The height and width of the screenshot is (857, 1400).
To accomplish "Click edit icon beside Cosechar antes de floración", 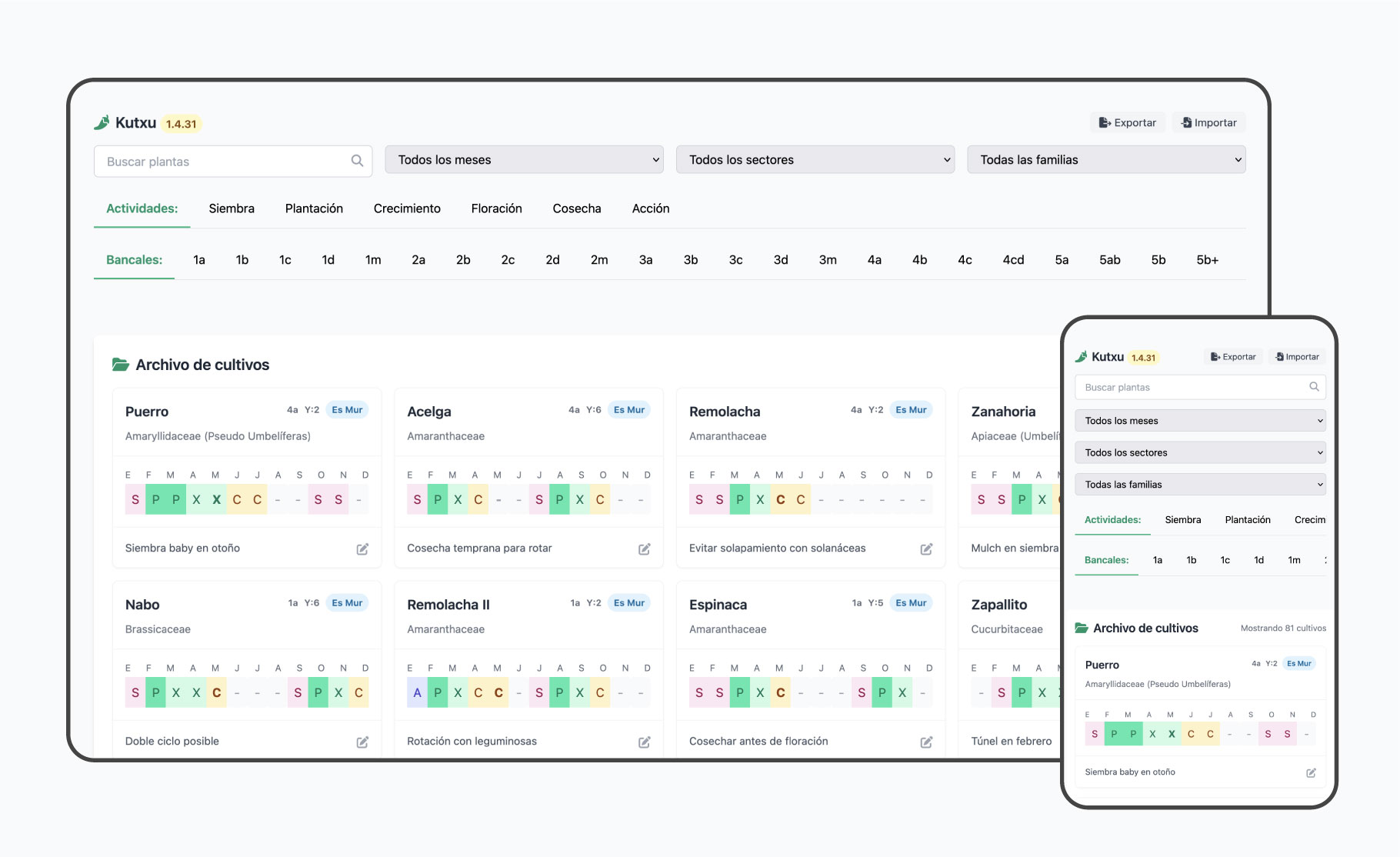I will pyautogui.click(x=926, y=742).
